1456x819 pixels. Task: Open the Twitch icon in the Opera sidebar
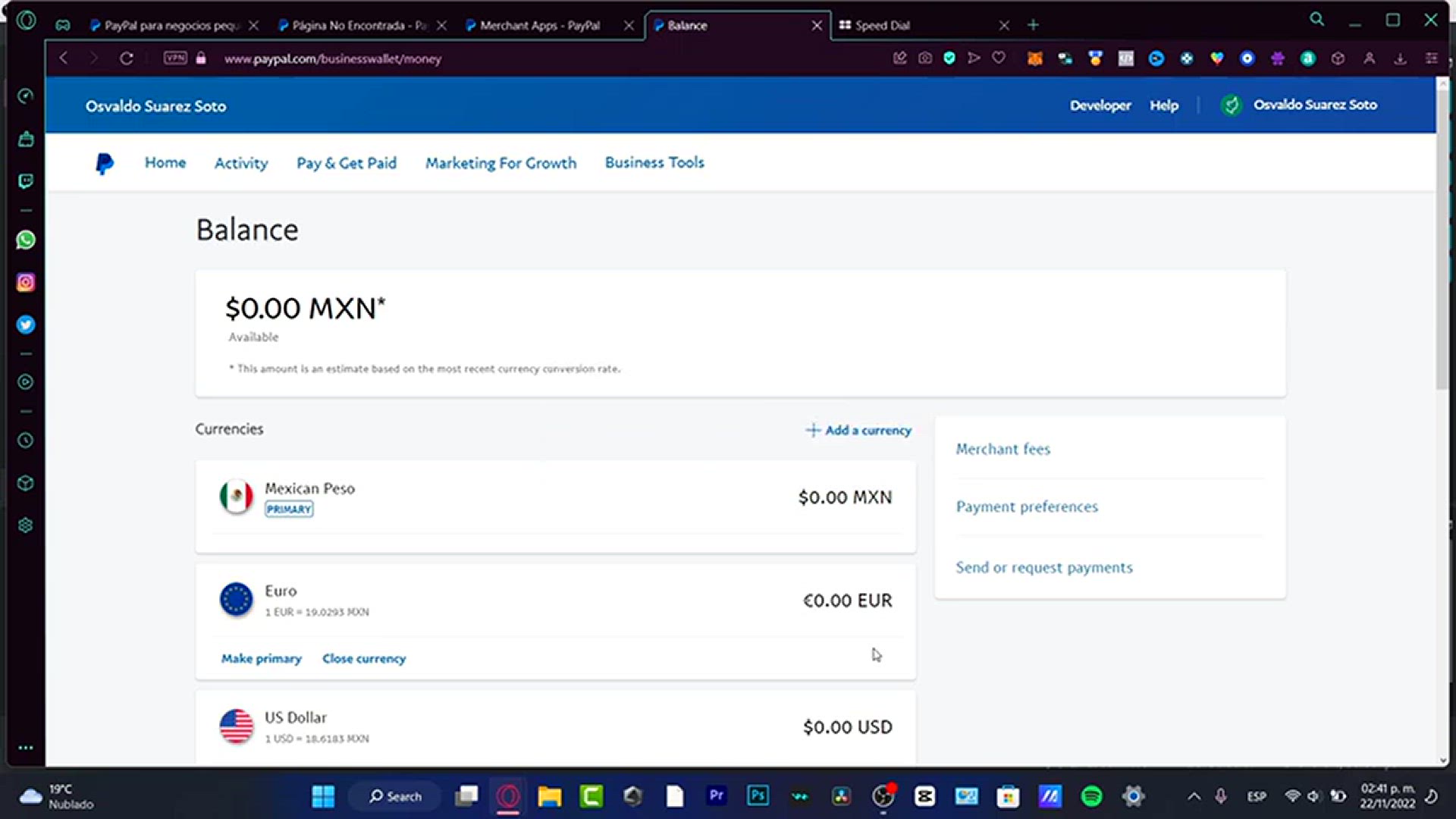coord(26,181)
